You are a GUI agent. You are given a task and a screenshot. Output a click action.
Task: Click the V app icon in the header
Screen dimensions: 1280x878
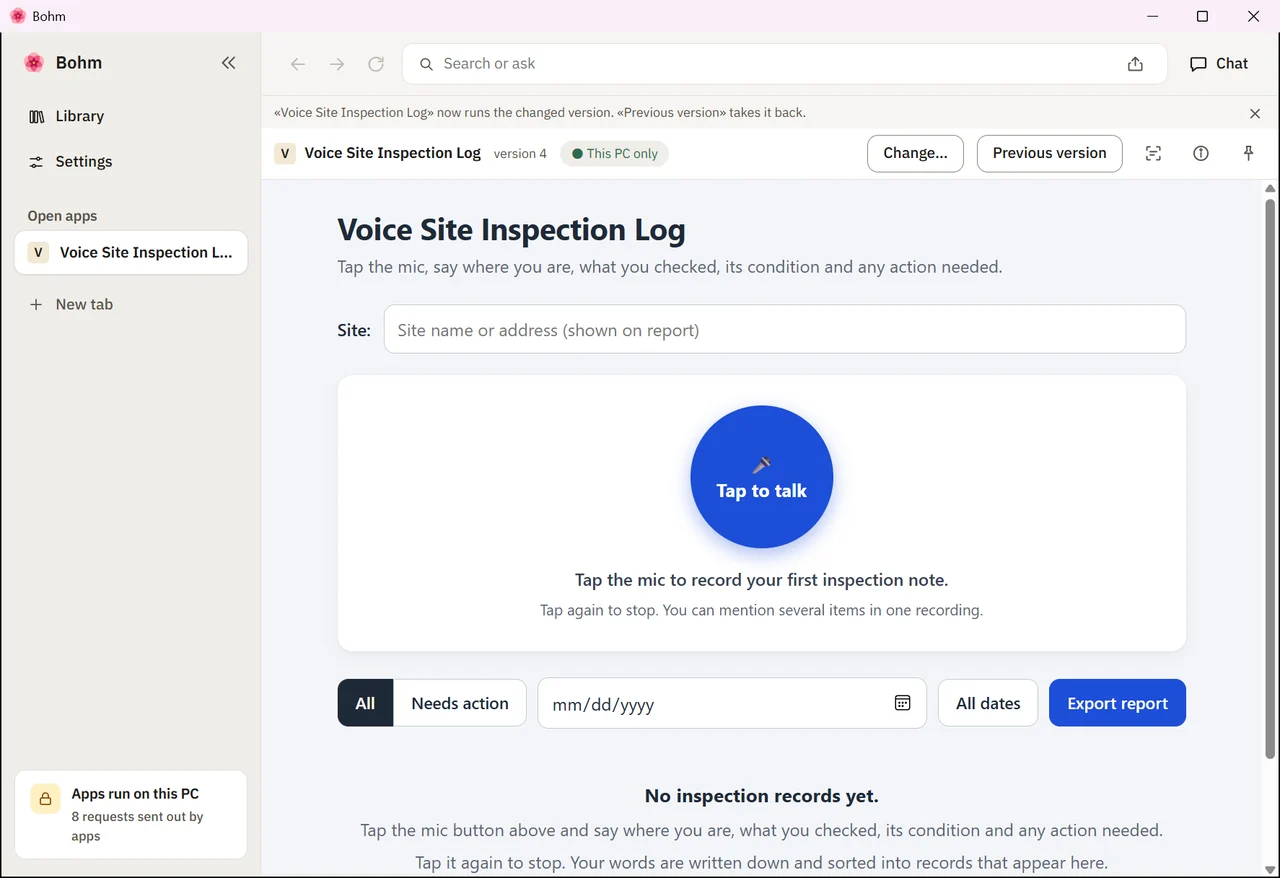(285, 154)
